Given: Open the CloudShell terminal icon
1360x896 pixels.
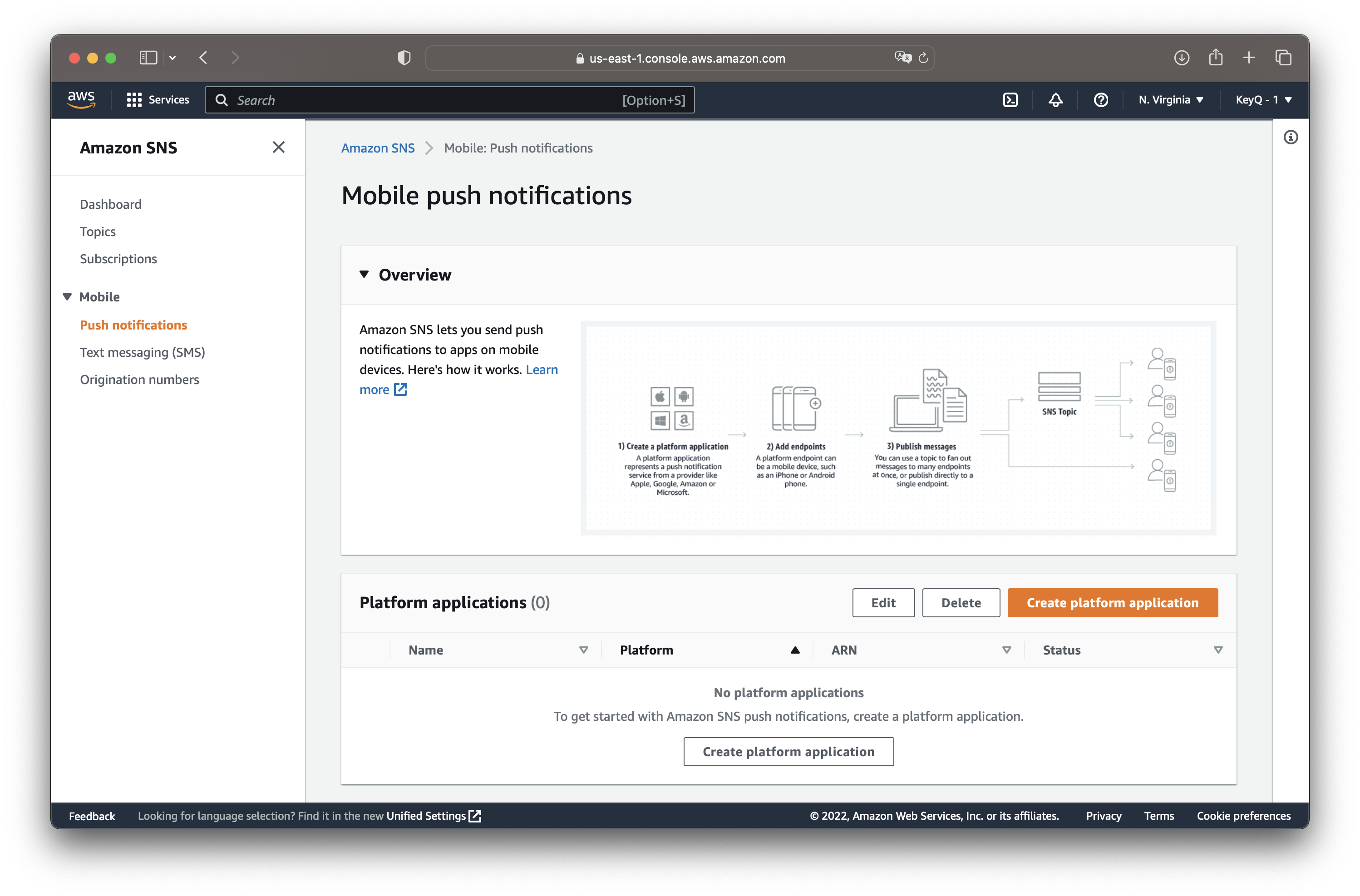Looking at the screenshot, I should point(1010,99).
